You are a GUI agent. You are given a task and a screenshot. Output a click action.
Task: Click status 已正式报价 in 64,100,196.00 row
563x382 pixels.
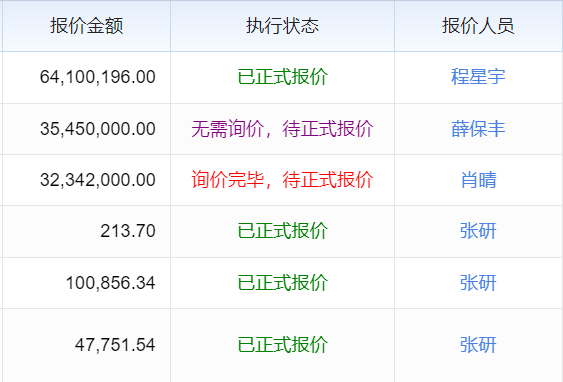pyautogui.click(x=283, y=77)
